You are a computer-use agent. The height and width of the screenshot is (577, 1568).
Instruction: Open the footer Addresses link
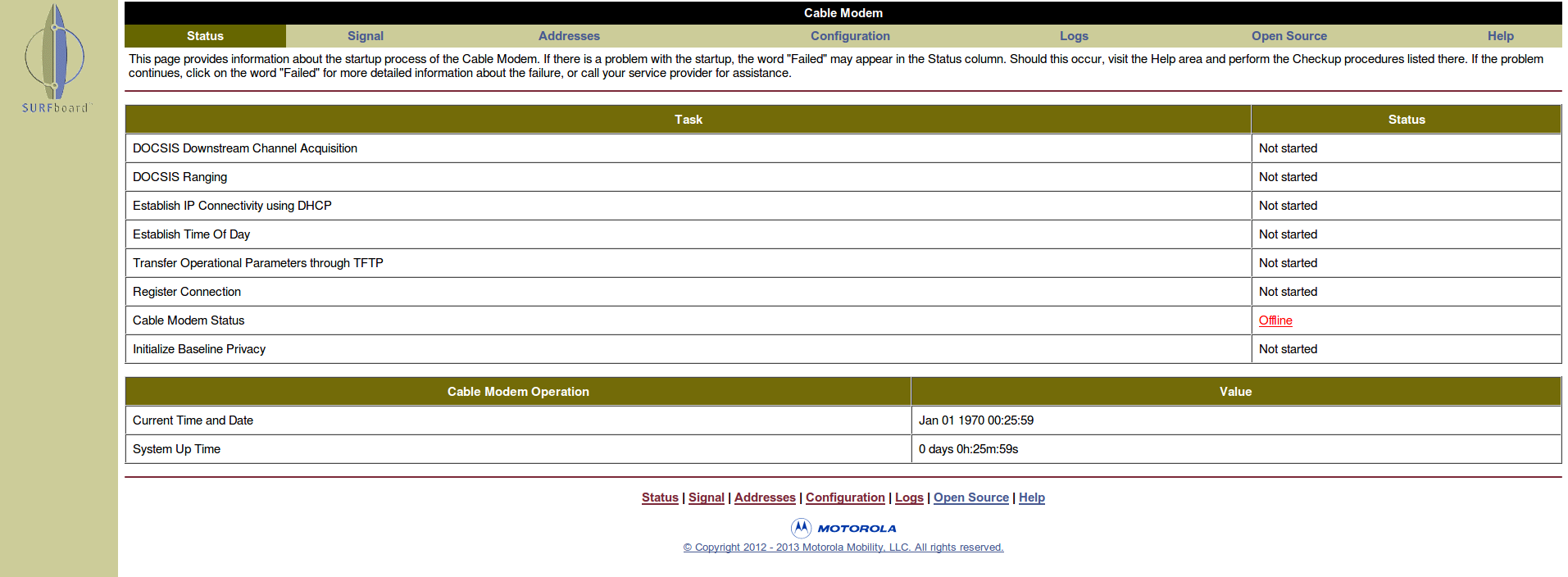765,497
